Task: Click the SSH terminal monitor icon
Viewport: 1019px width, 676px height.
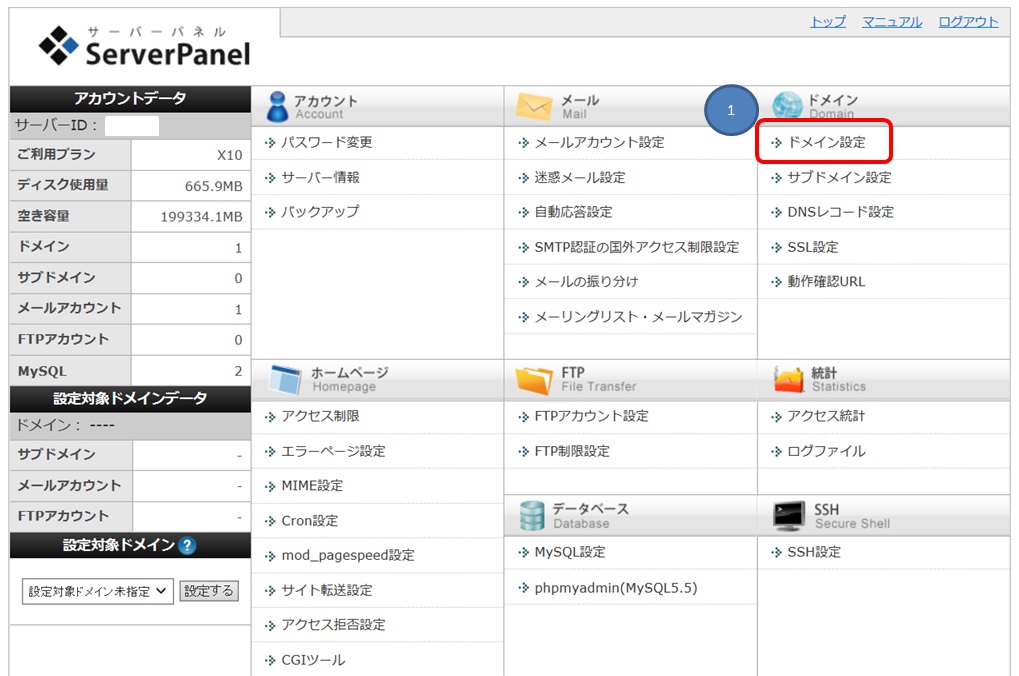Action: coord(789,516)
